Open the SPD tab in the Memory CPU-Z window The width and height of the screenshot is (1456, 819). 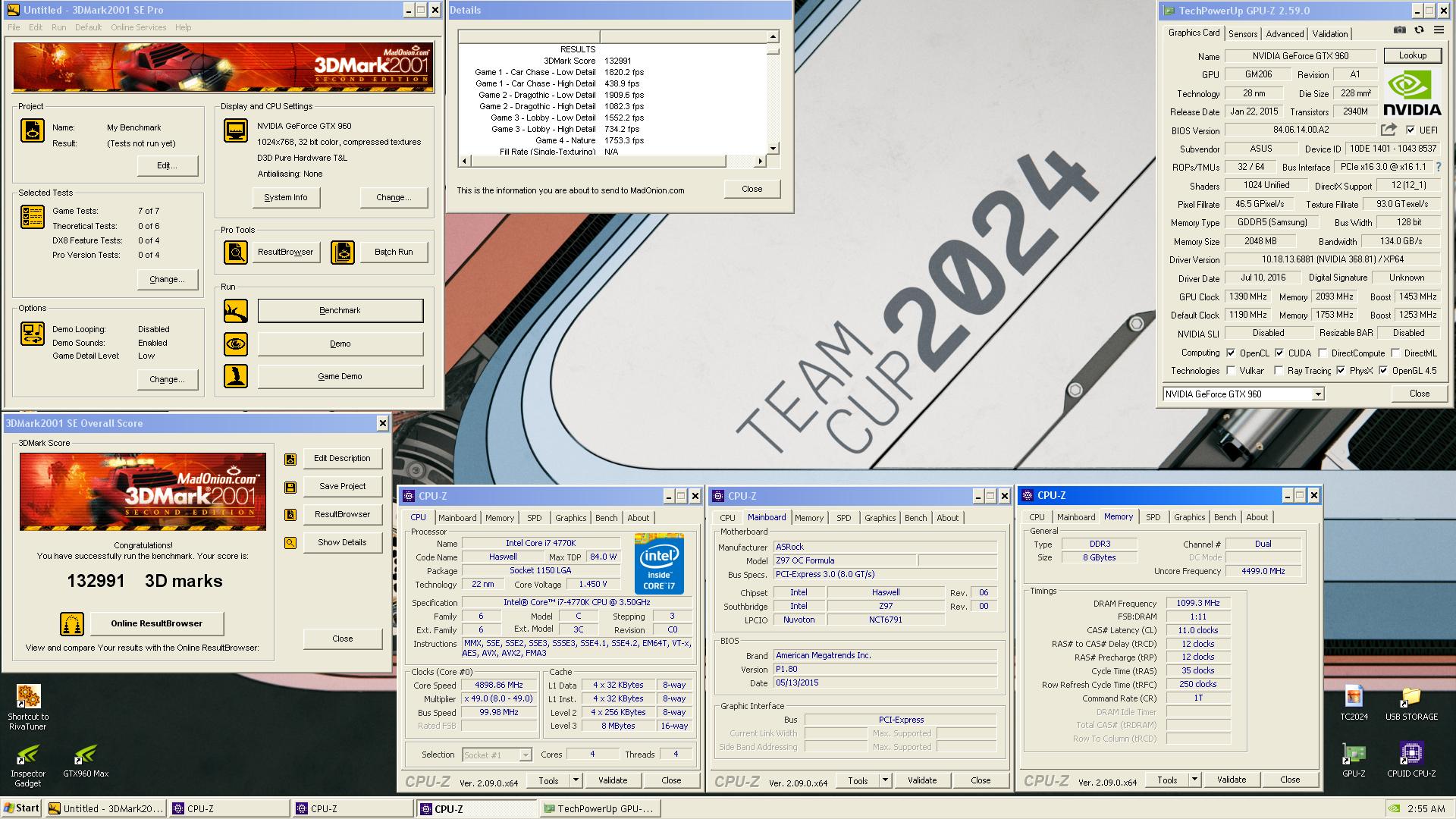coord(1153,517)
